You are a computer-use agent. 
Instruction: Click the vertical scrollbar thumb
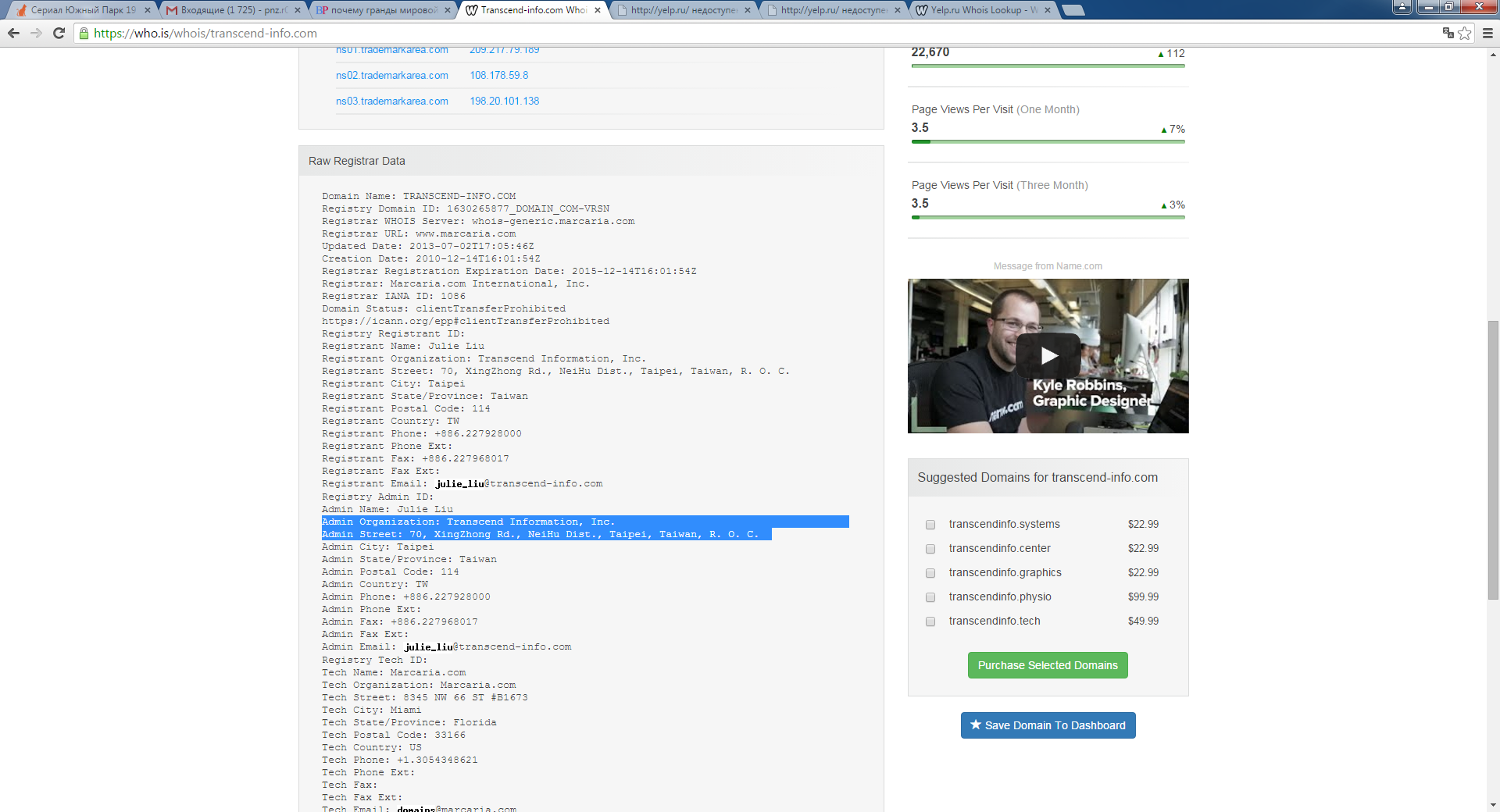click(x=1493, y=461)
